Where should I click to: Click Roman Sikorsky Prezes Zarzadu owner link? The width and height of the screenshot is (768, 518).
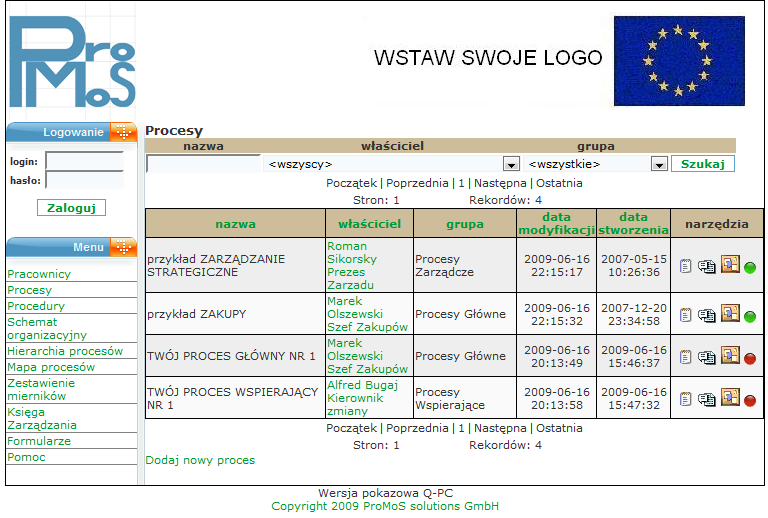pyautogui.click(x=352, y=265)
